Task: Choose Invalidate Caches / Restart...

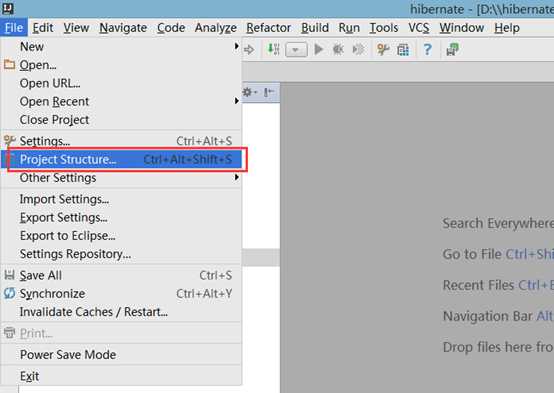Action: [x=121, y=312]
